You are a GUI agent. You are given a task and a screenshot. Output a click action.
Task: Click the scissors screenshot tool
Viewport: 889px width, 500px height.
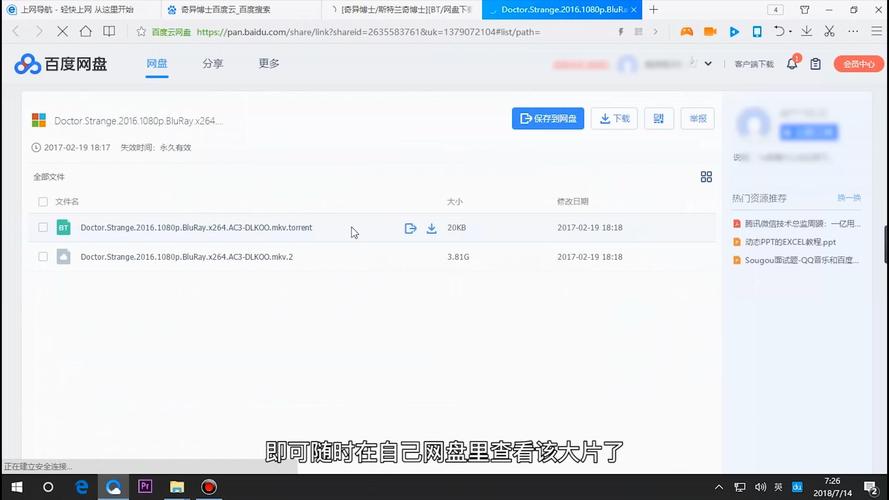(x=829, y=32)
